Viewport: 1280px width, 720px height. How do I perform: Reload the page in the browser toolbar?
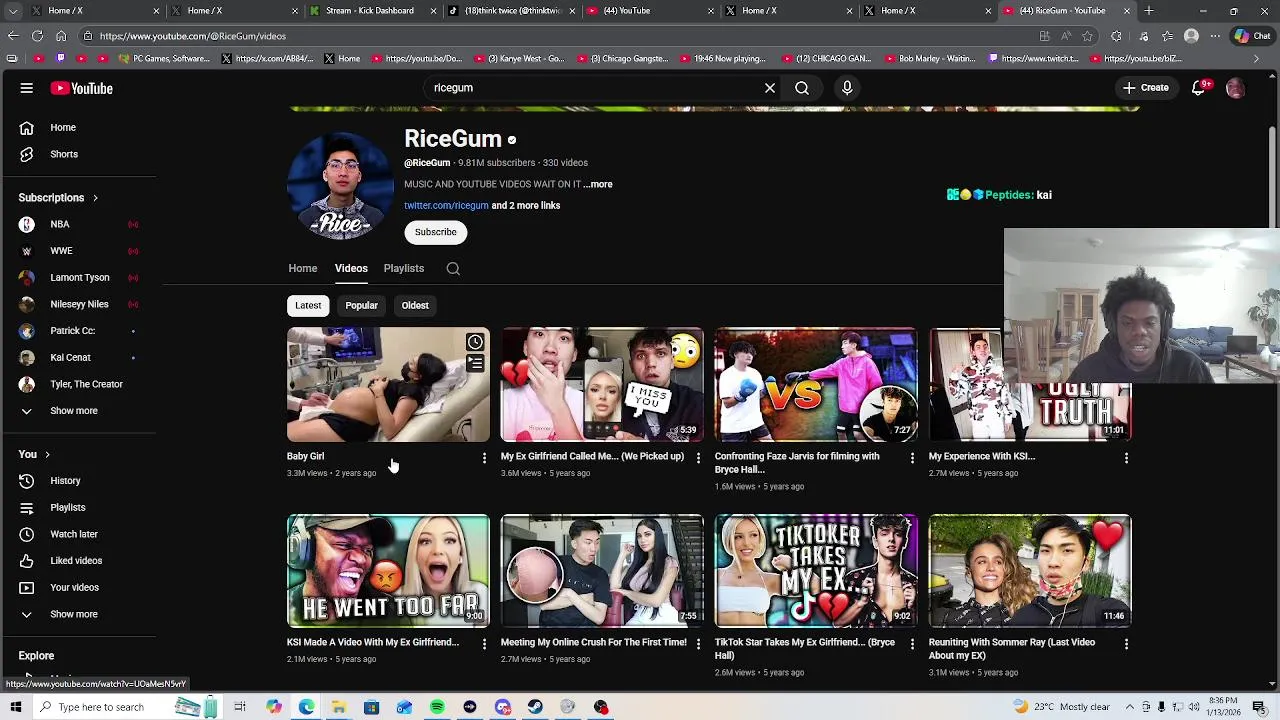coord(37,36)
